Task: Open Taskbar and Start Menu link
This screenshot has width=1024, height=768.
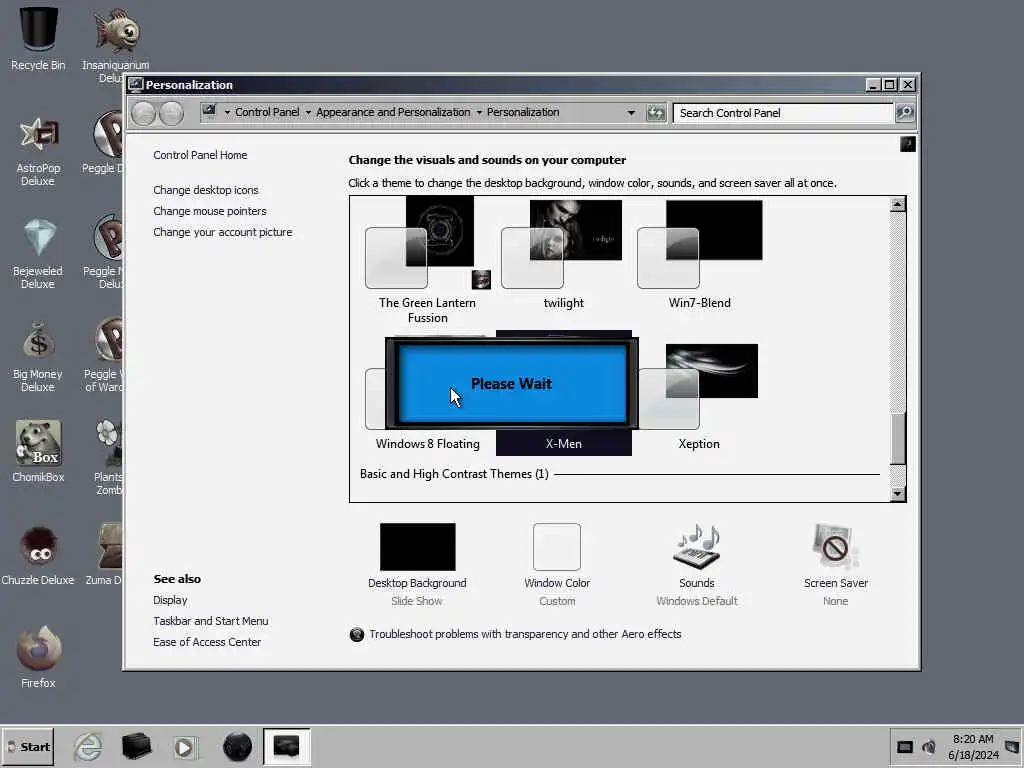Action: [x=210, y=620]
